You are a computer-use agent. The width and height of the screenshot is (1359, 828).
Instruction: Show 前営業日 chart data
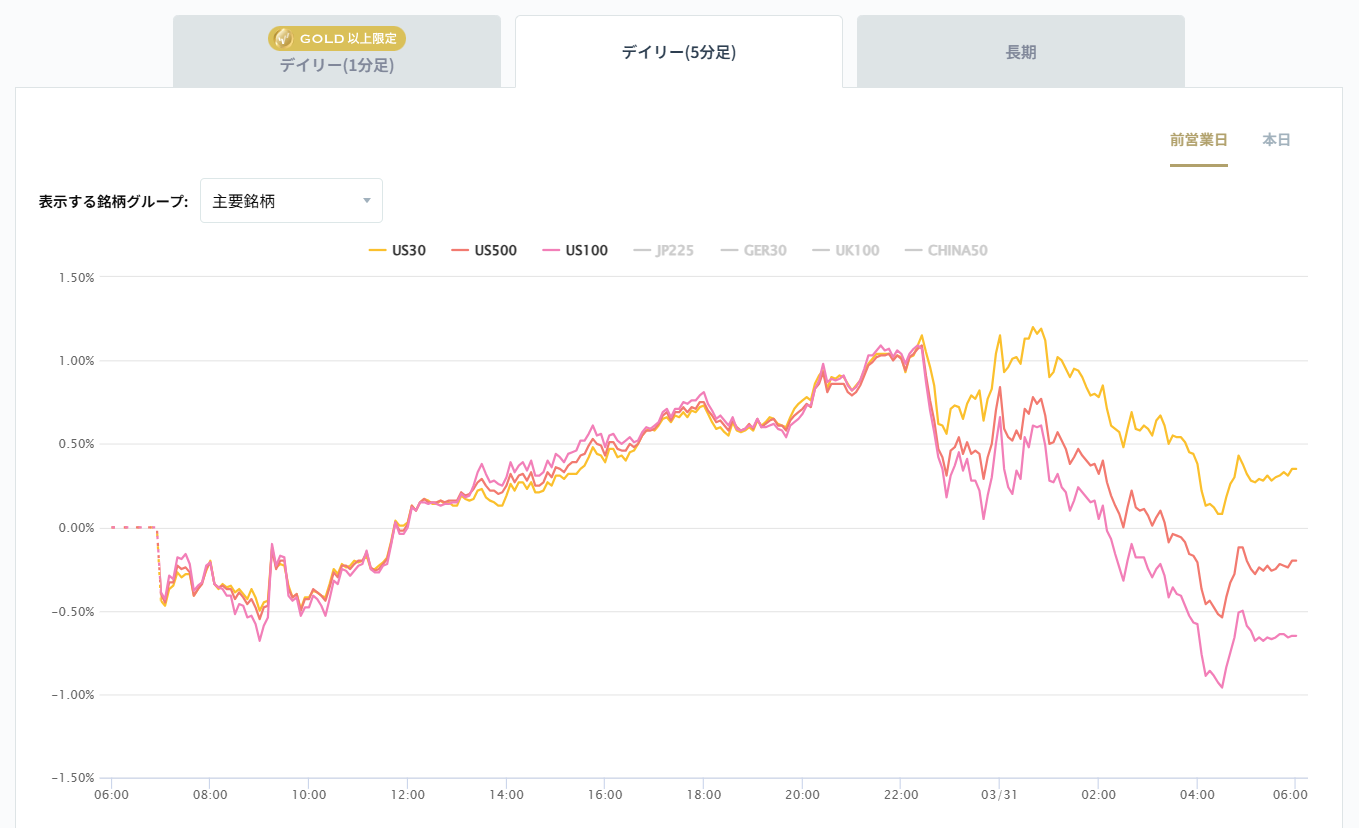click(1198, 140)
